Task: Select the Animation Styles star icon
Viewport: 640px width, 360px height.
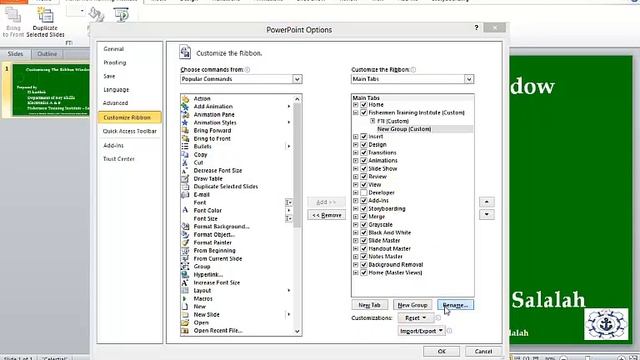Action: (185, 122)
